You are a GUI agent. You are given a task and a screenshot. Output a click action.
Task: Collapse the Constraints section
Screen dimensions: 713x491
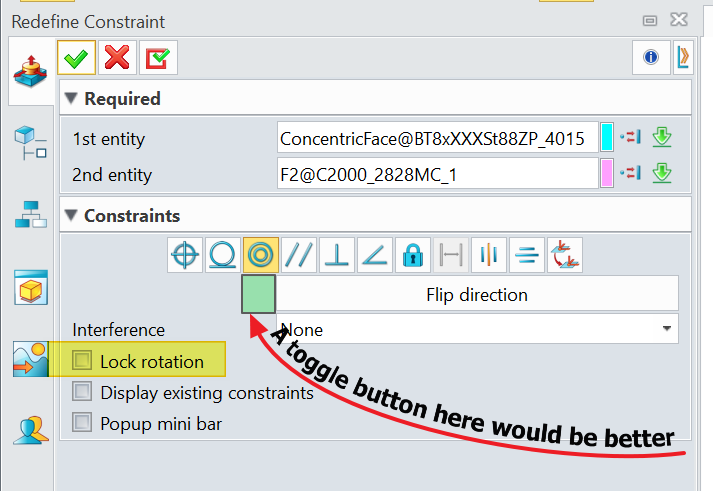click(71, 215)
